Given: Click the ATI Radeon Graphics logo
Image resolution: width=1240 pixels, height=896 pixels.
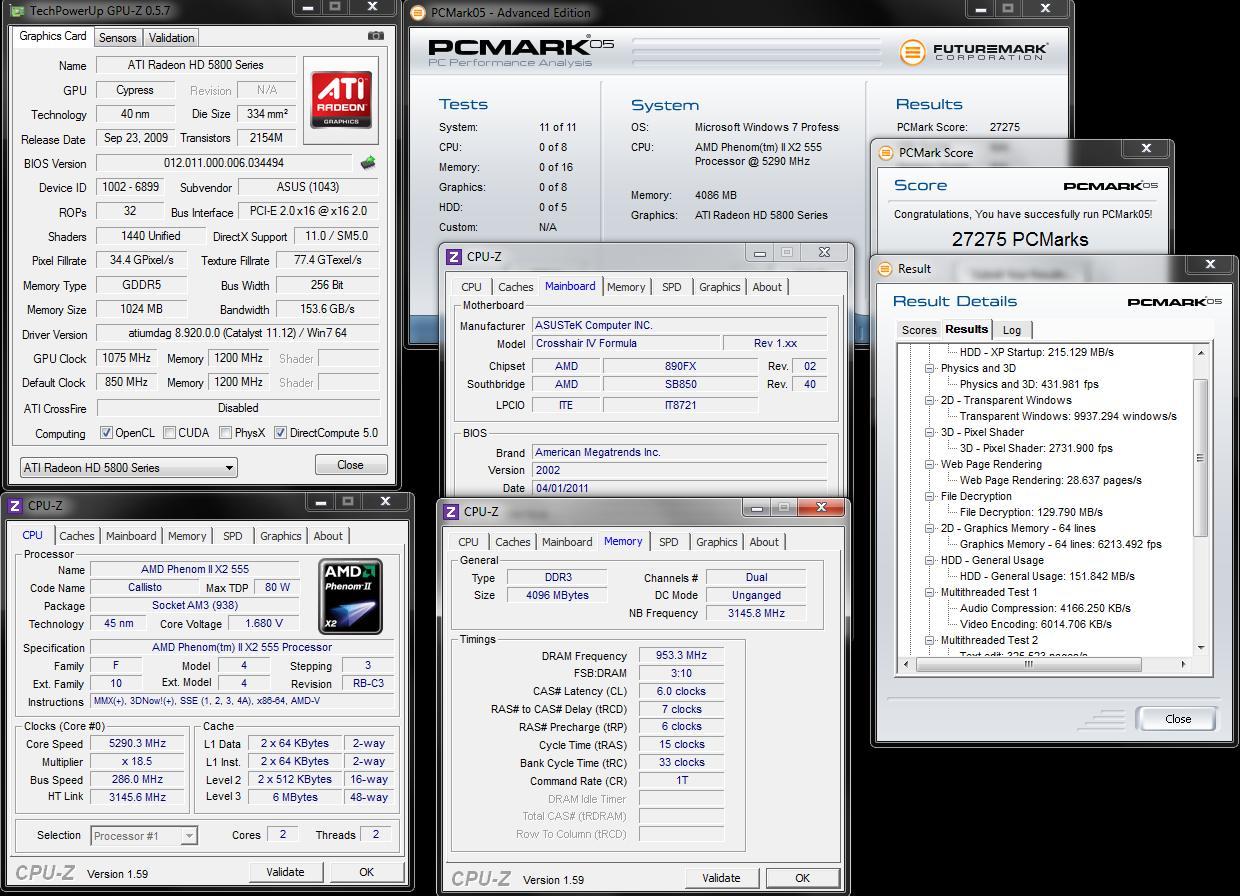Looking at the screenshot, I should [341, 100].
